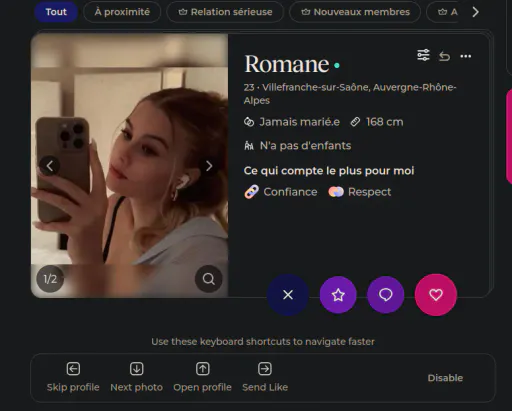The width and height of the screenshot is (512, 411).
Task: Add Romane to favorites with star button
Action: (338, 295)
